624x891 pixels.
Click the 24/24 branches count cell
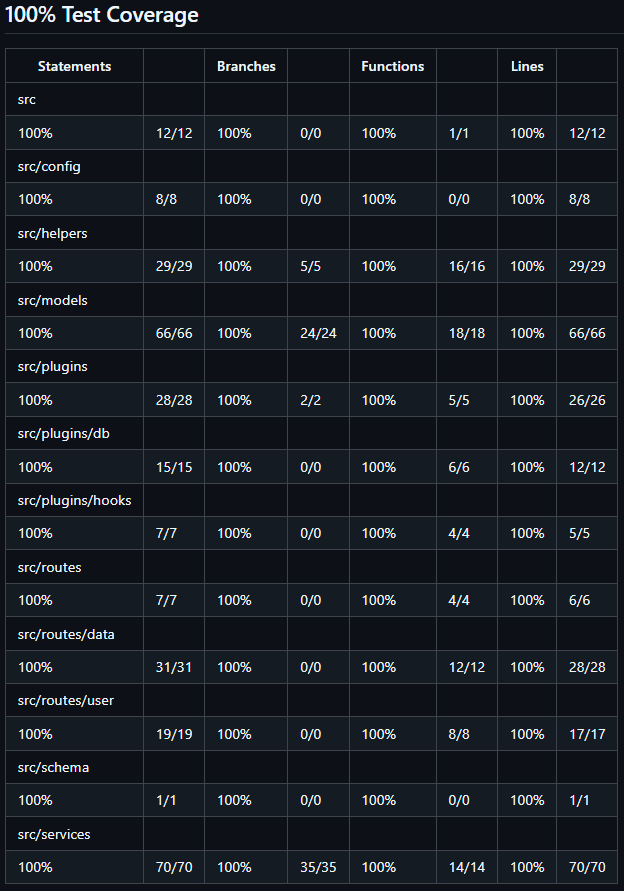pos(318,333)
